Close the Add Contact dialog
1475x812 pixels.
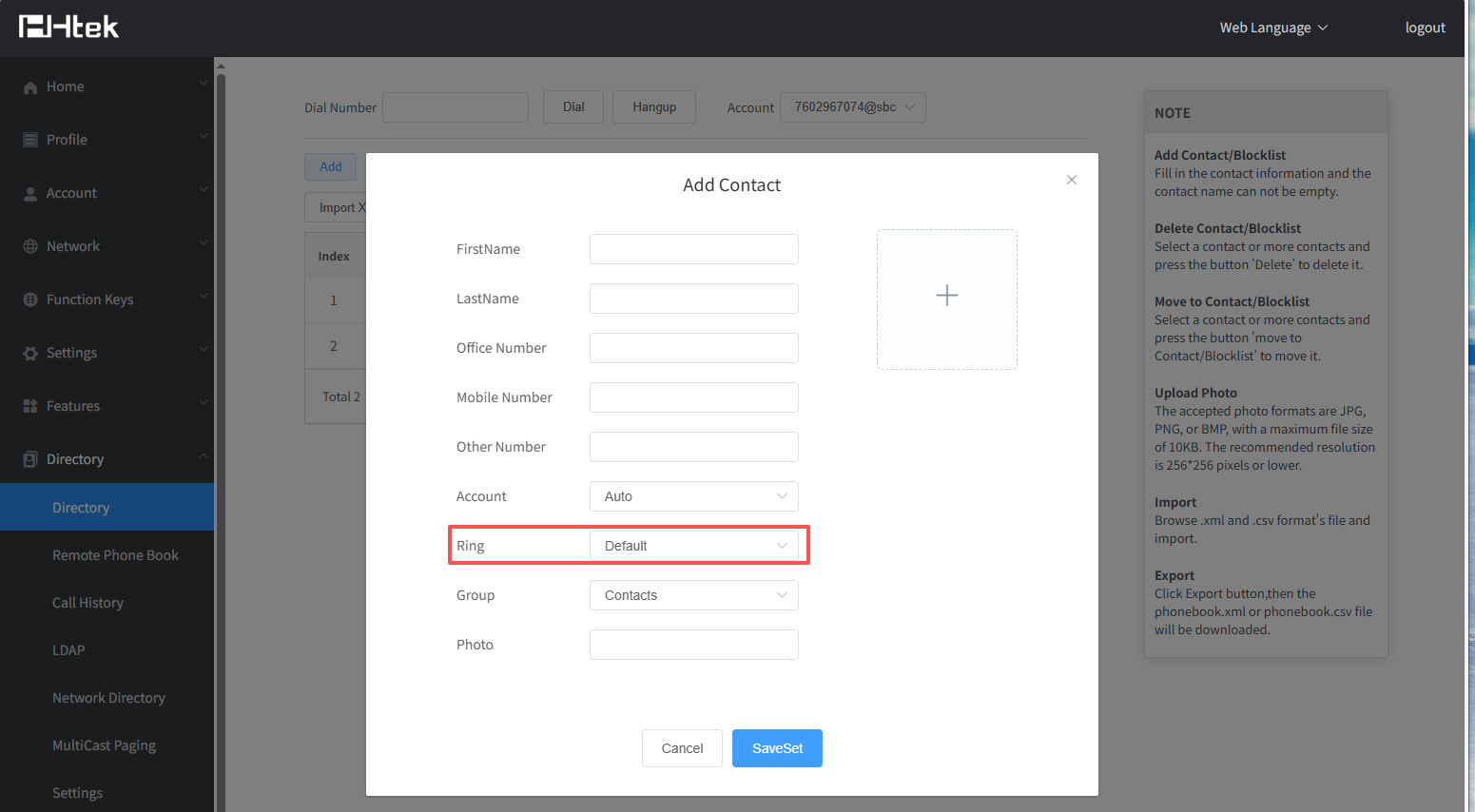[1071, 180]
